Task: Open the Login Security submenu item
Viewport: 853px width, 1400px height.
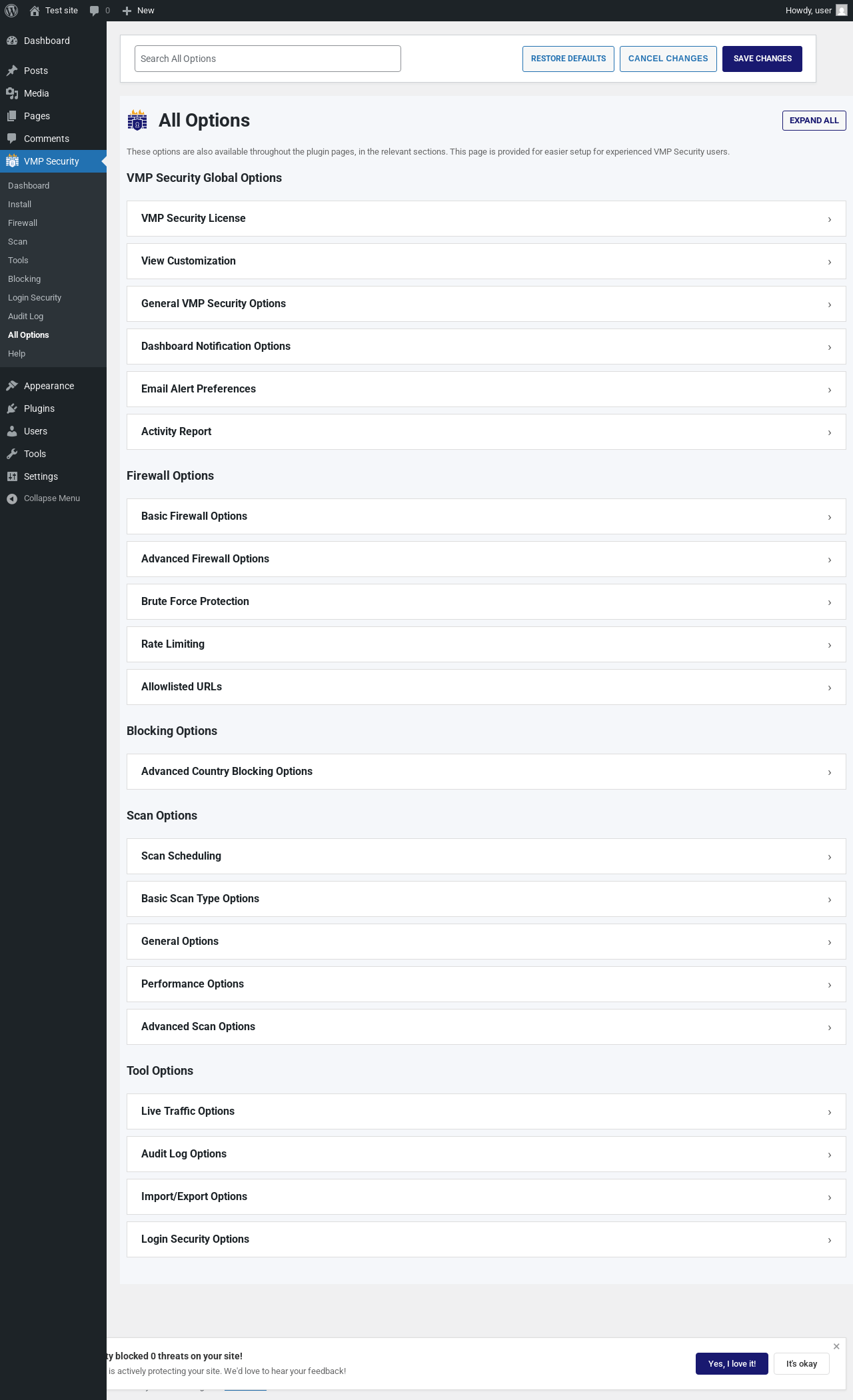Action: tap(53, 298)
